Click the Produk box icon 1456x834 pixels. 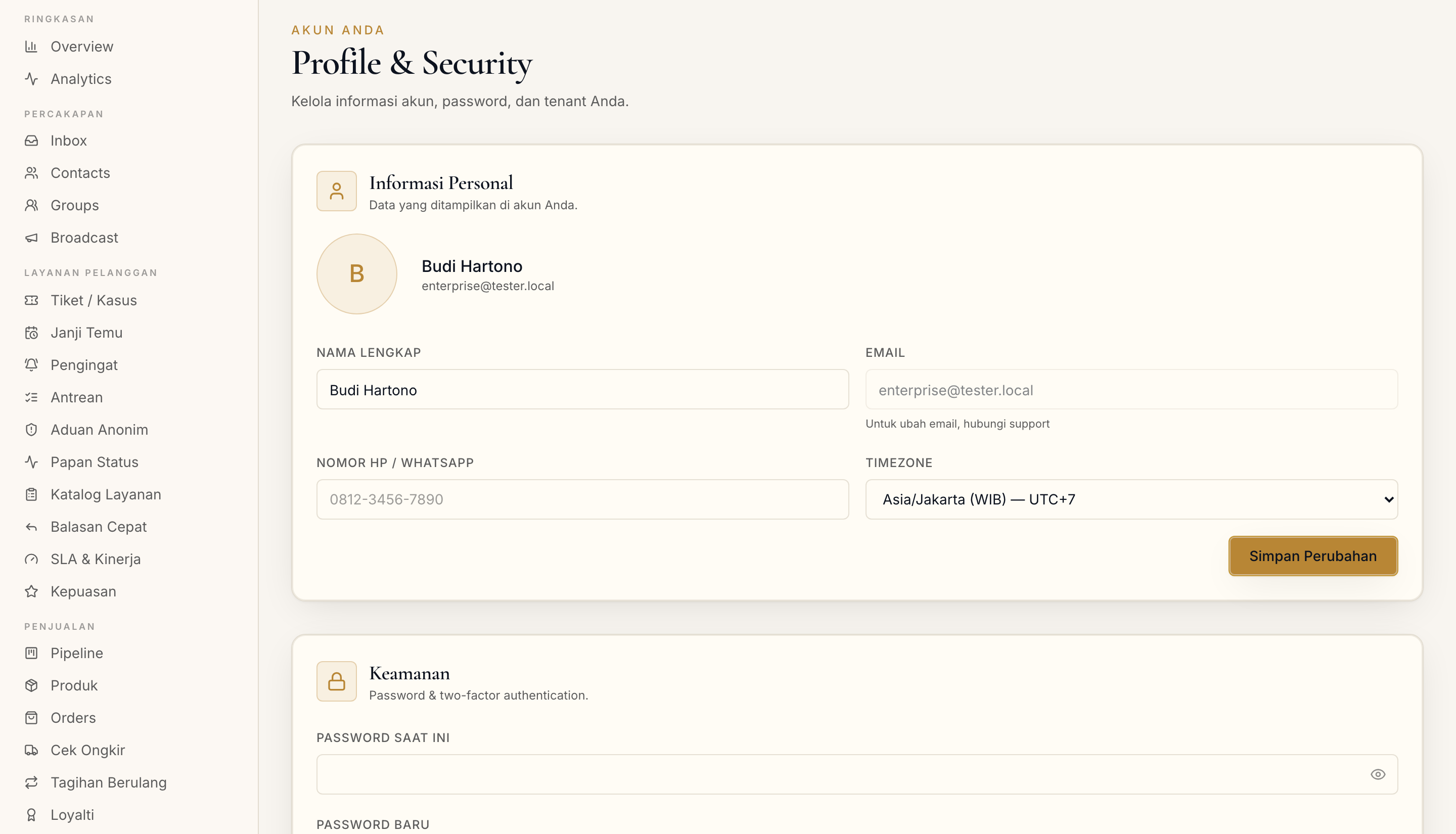click(x=31, y=685)
